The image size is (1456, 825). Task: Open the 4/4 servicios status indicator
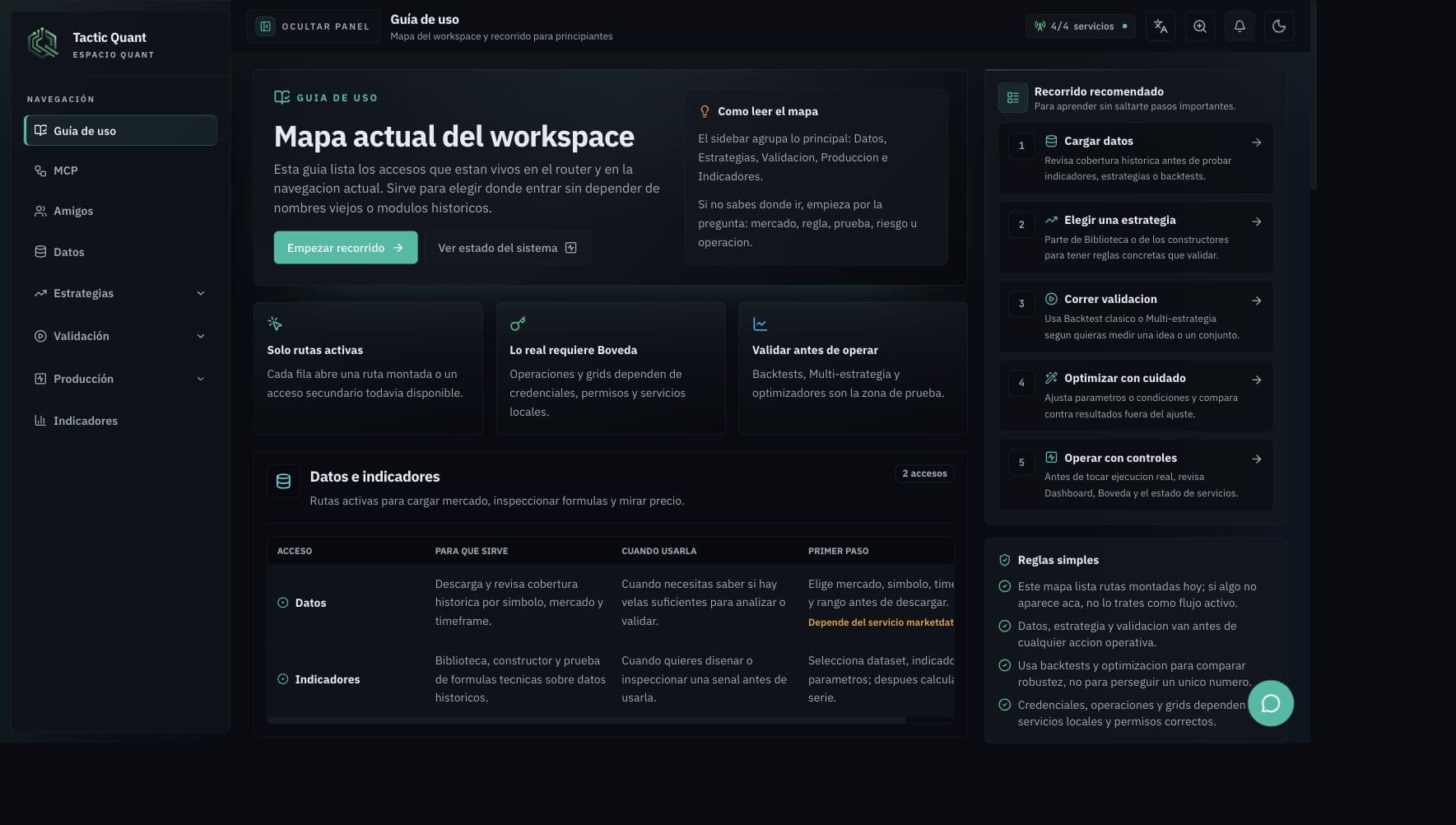1081,26
